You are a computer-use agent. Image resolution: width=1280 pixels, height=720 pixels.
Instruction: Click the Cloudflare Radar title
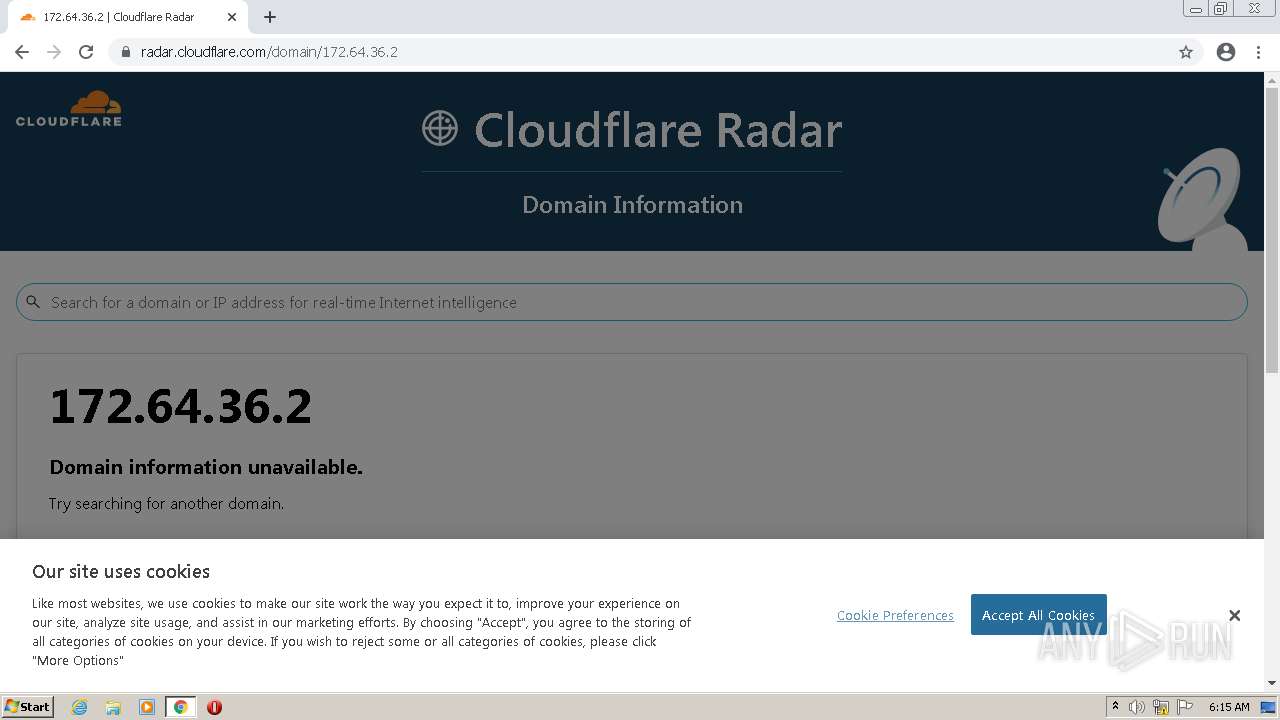pyautogui.click(x=658, y=130)
